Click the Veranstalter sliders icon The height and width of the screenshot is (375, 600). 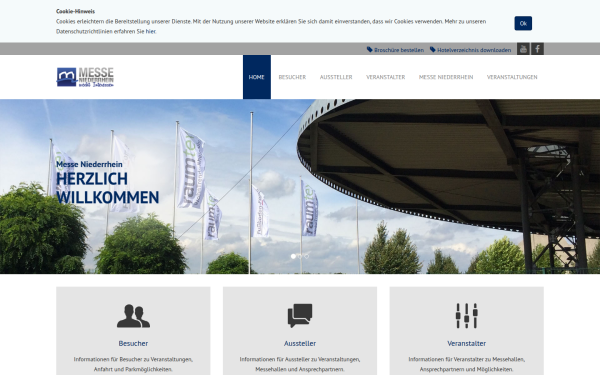point(466,316)
